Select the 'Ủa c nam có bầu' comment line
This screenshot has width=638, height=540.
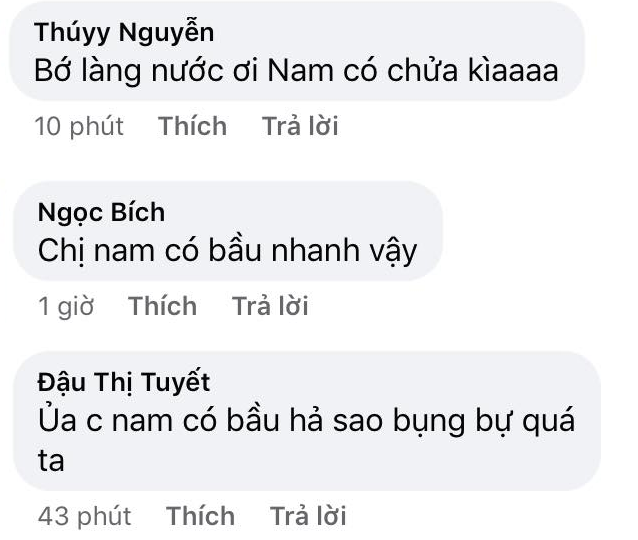(305, 421)
